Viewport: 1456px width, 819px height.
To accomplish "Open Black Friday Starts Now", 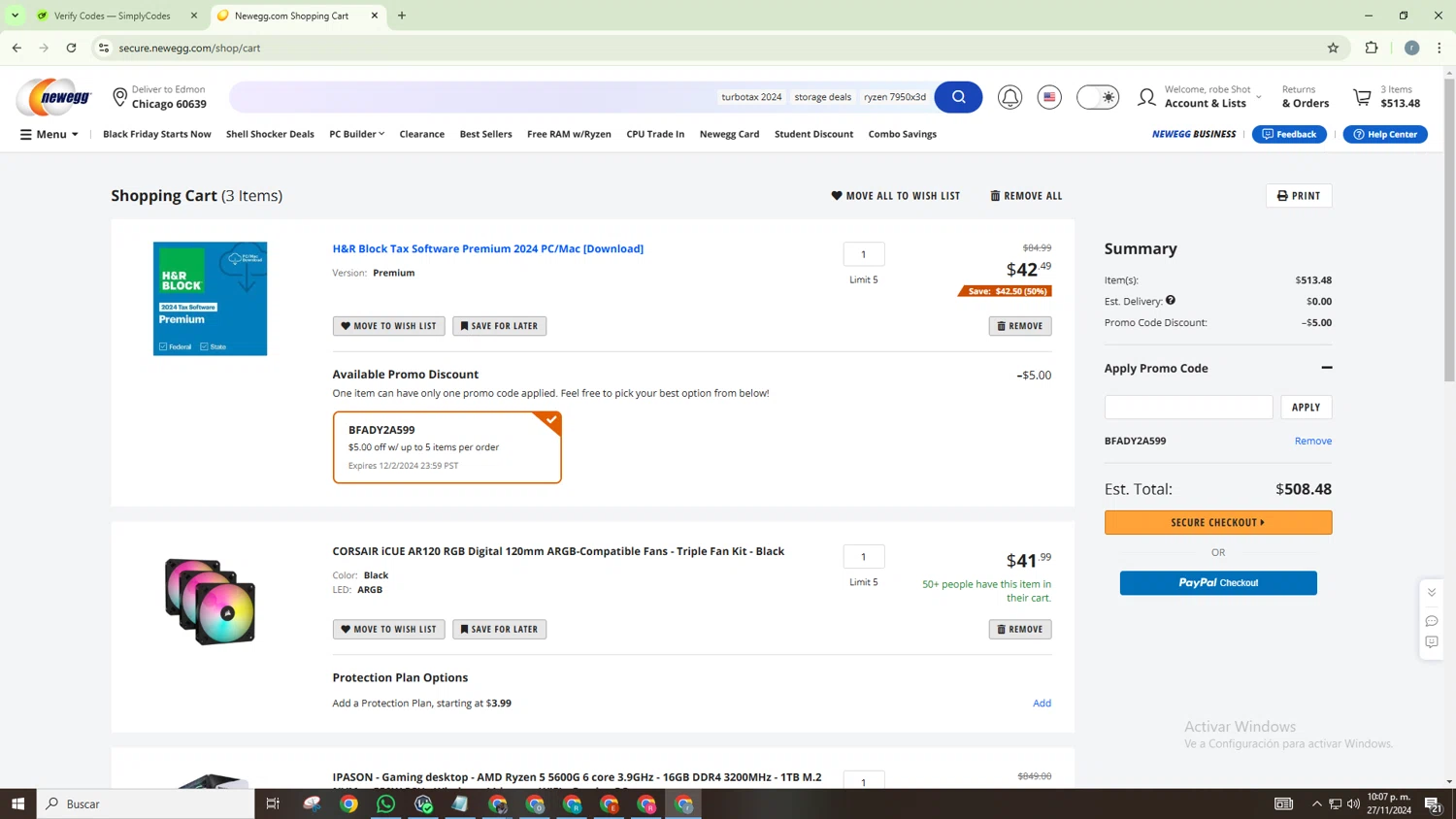I will pos(157,134).
